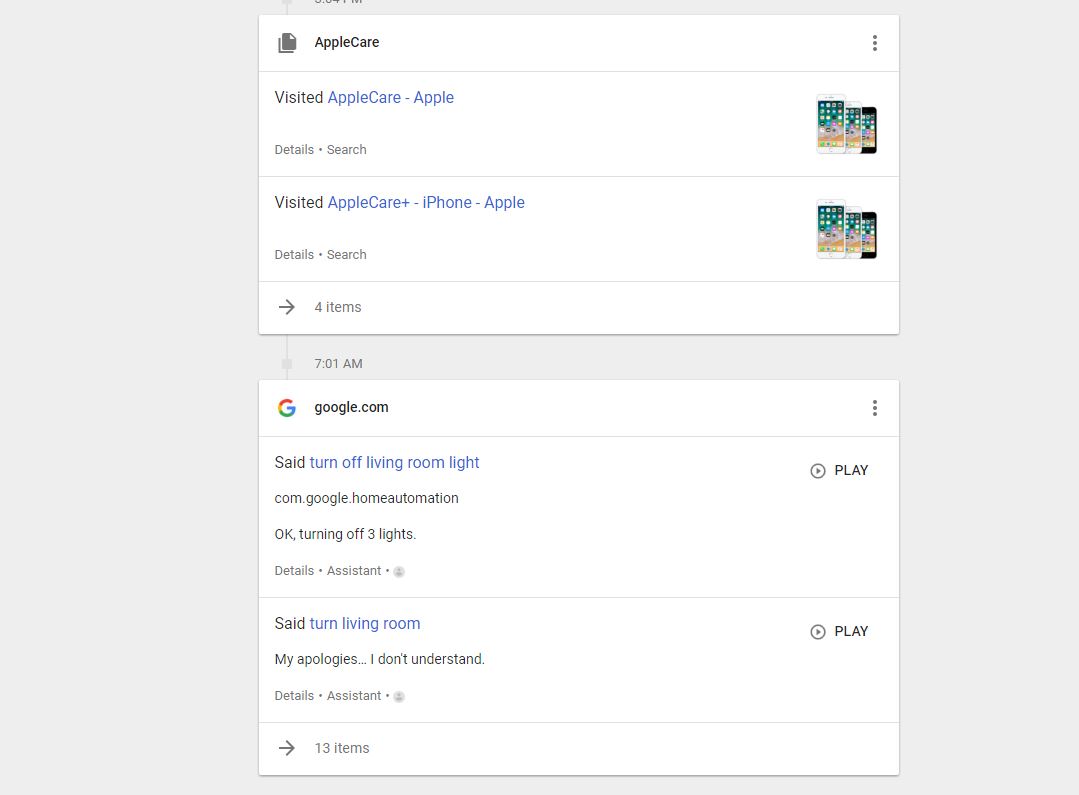
Task: Open the AppleCare card's three-dot menu
Action: tap(875, 43)
